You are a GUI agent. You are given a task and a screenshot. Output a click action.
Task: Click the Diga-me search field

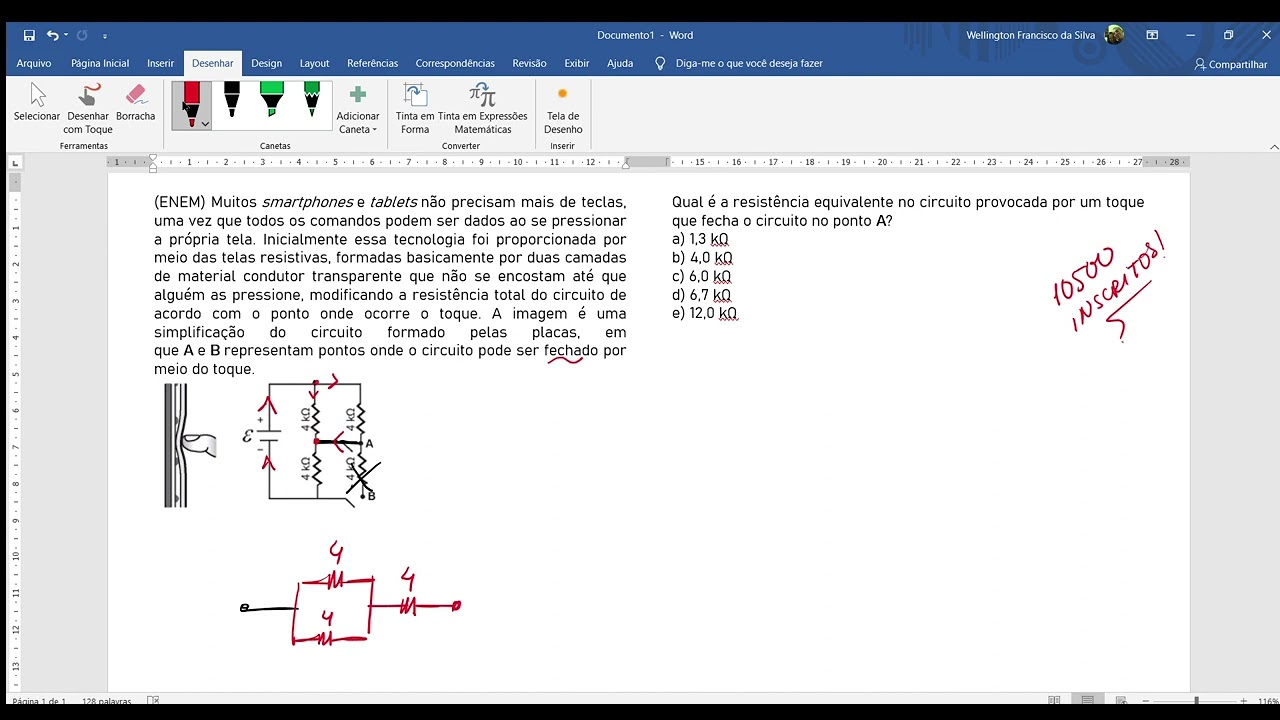coord(749,63)
